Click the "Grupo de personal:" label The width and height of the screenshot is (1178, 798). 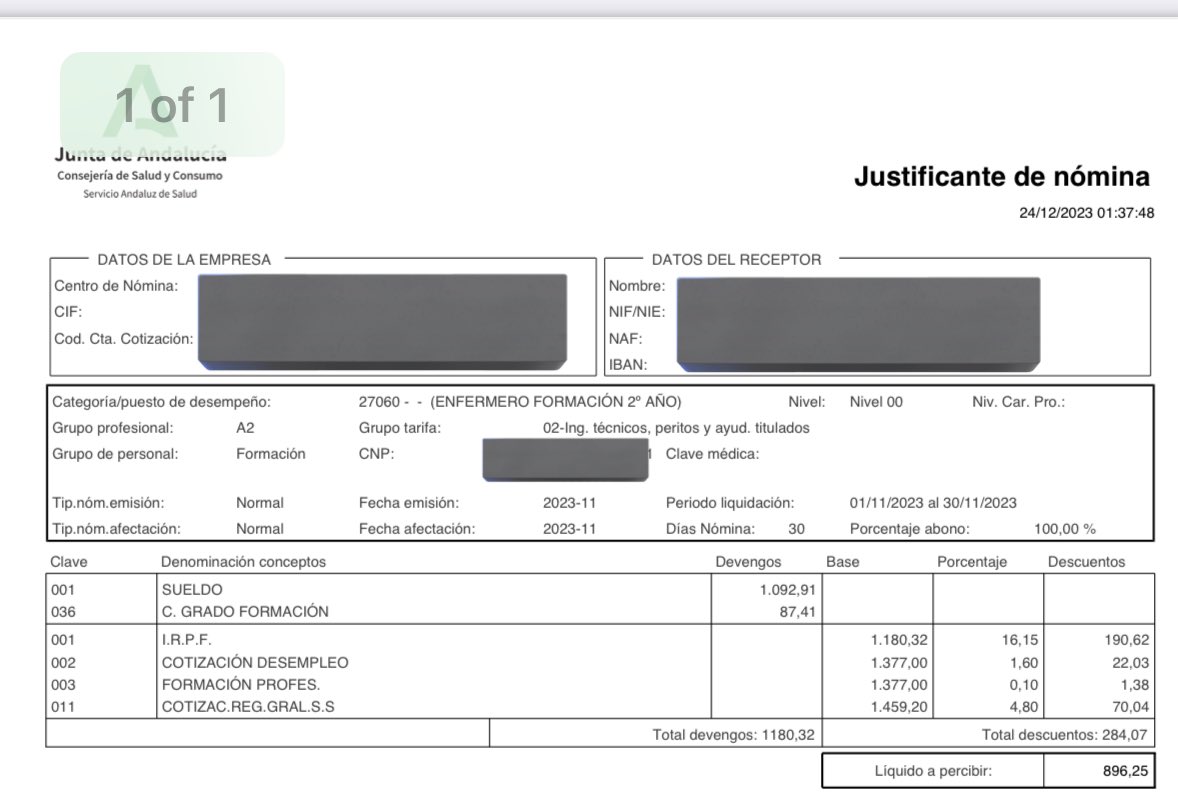coord(115,454)
